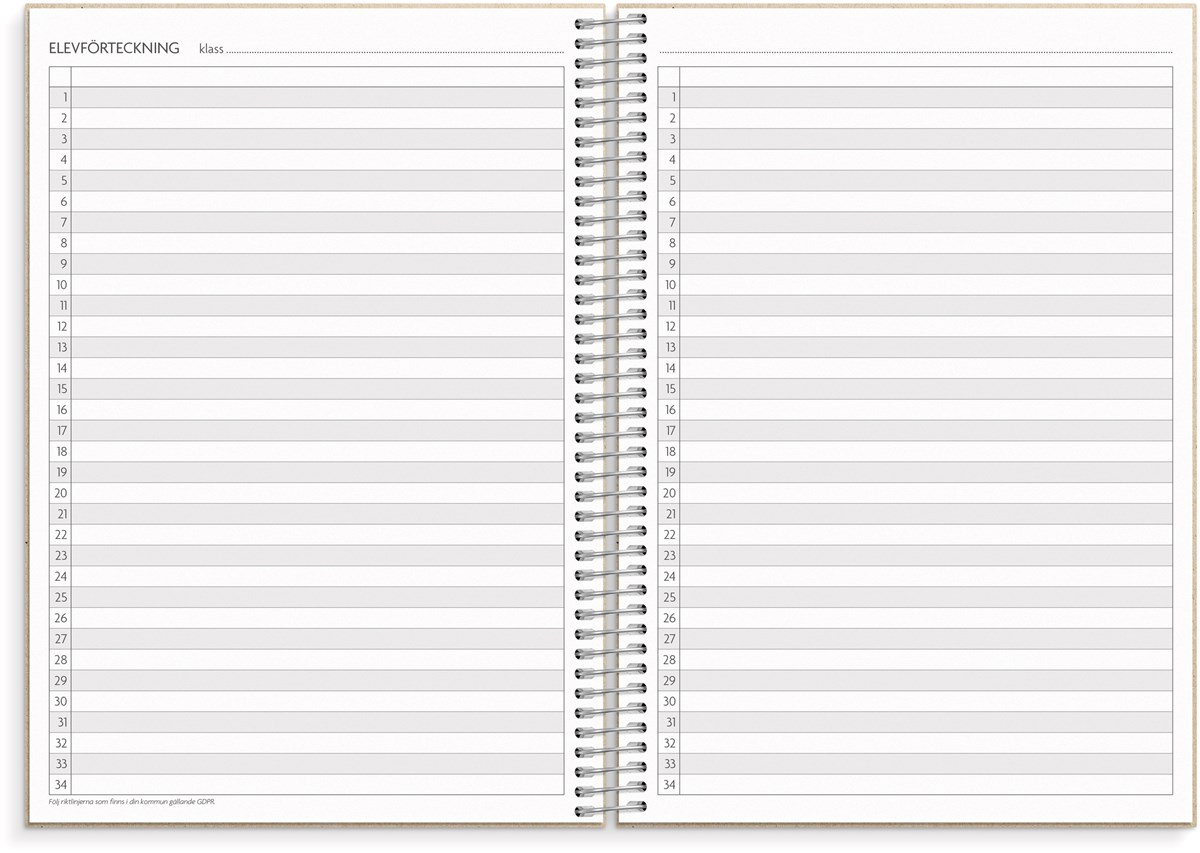Click row 22 line on left page
This screenshot has width=1200, height=853.
pos(317,535)
